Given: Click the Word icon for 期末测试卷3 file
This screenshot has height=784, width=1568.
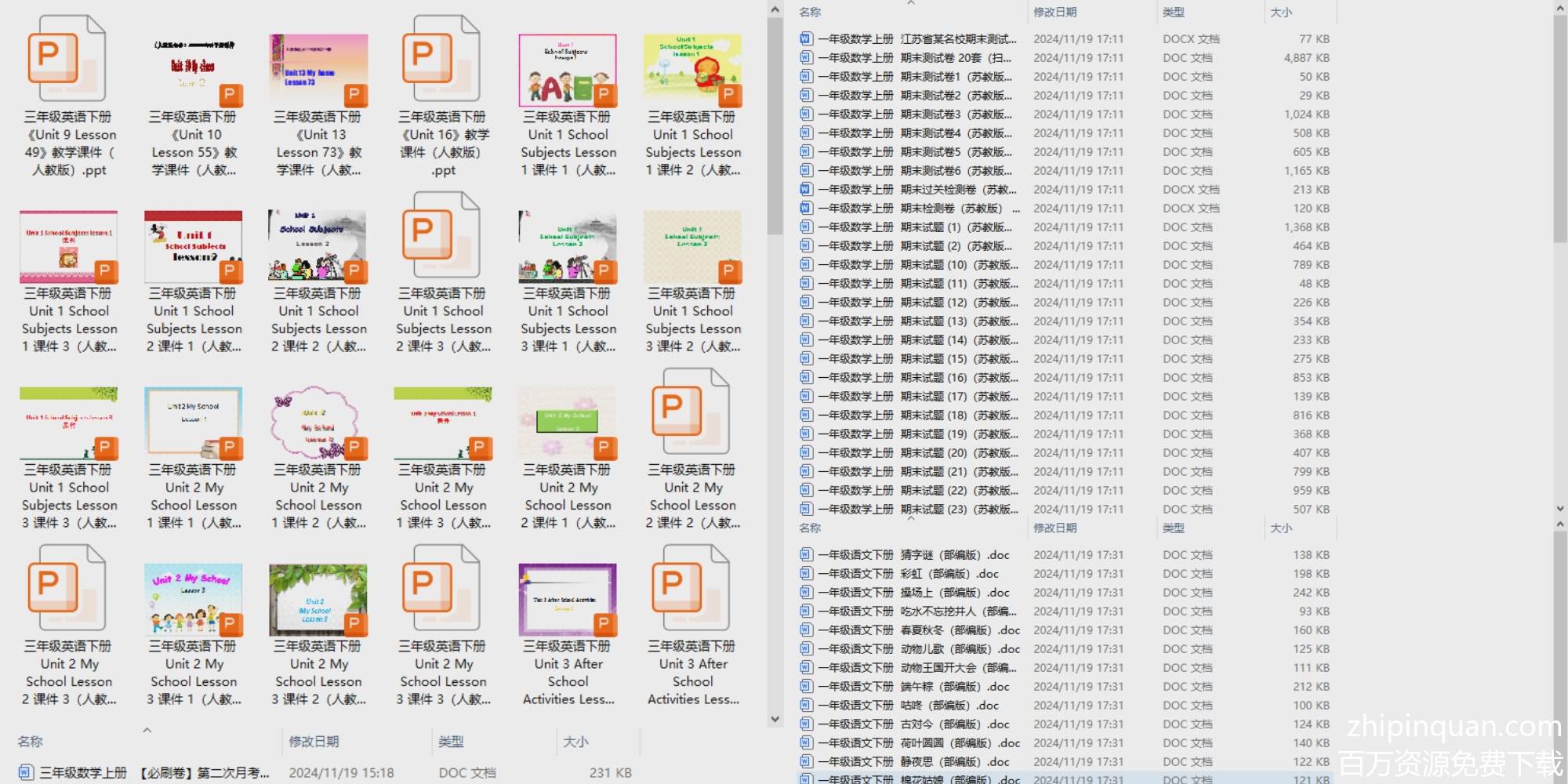Looking at the screenshot, I should (806, 114).
